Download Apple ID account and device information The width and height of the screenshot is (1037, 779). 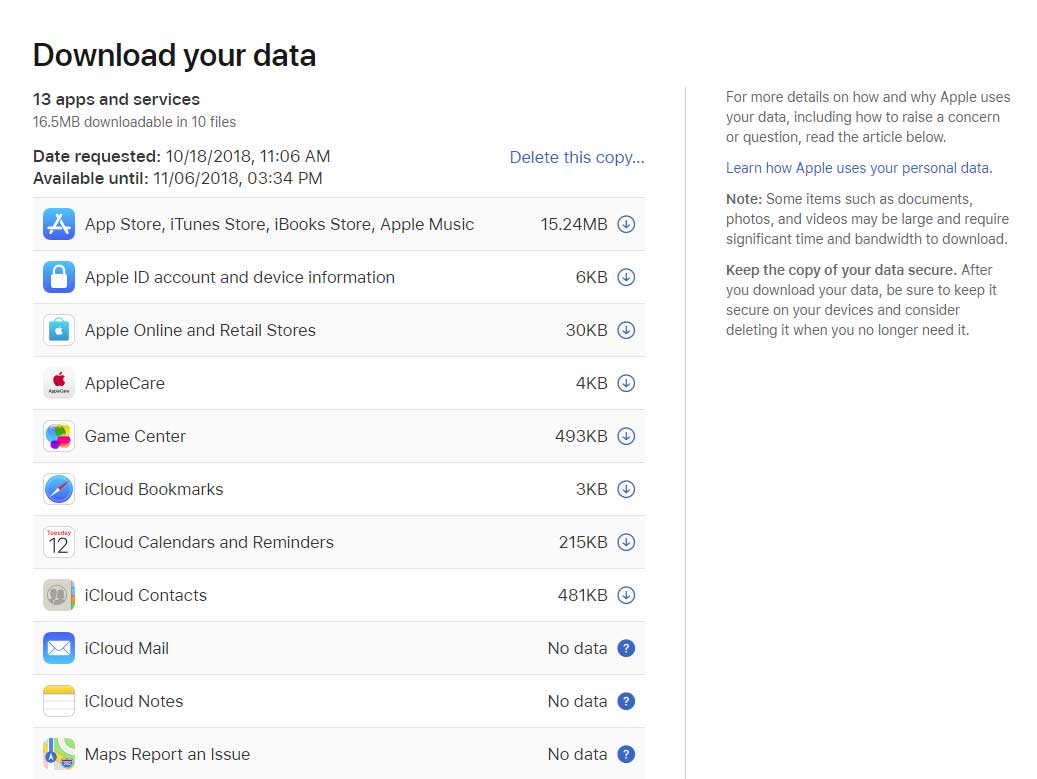pyautogui.click(x=626, y=277)
